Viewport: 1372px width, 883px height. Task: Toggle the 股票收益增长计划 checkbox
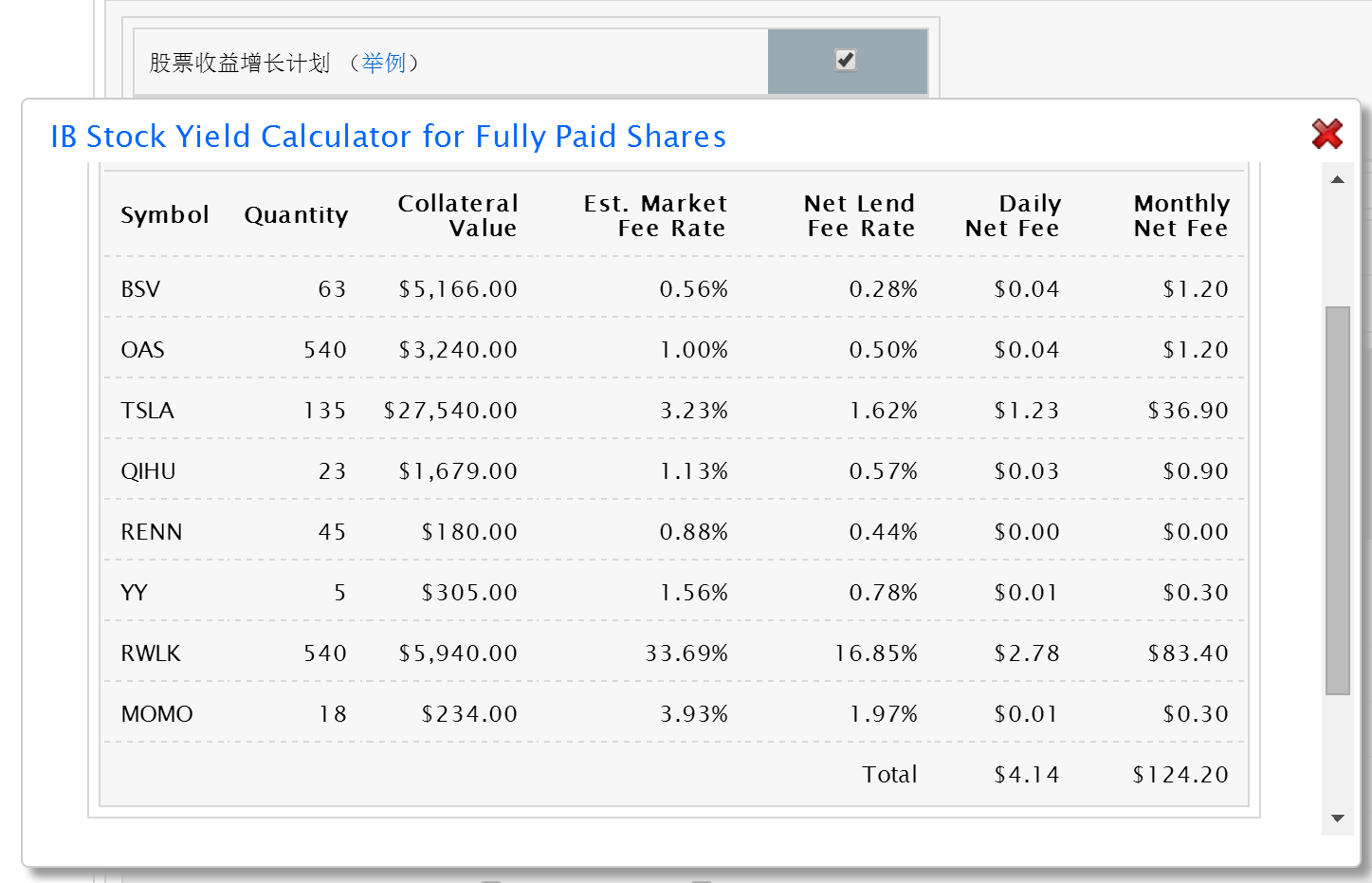point(845,61)
